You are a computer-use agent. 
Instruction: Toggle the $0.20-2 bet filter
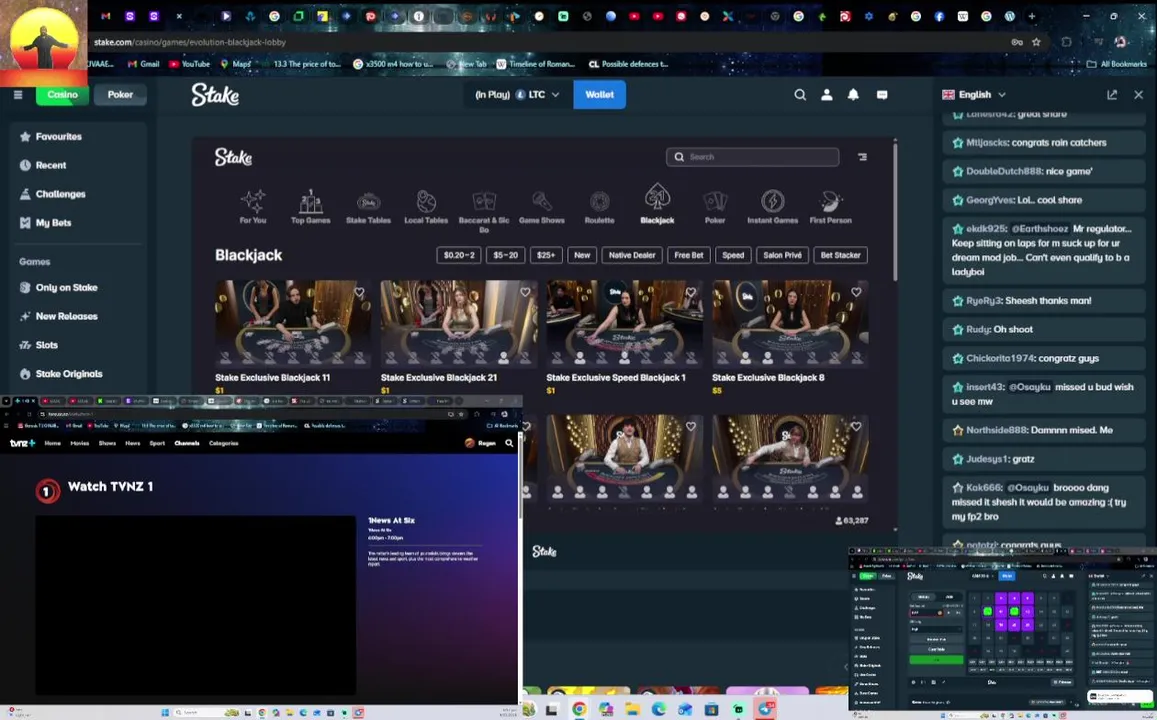point(459,255)
